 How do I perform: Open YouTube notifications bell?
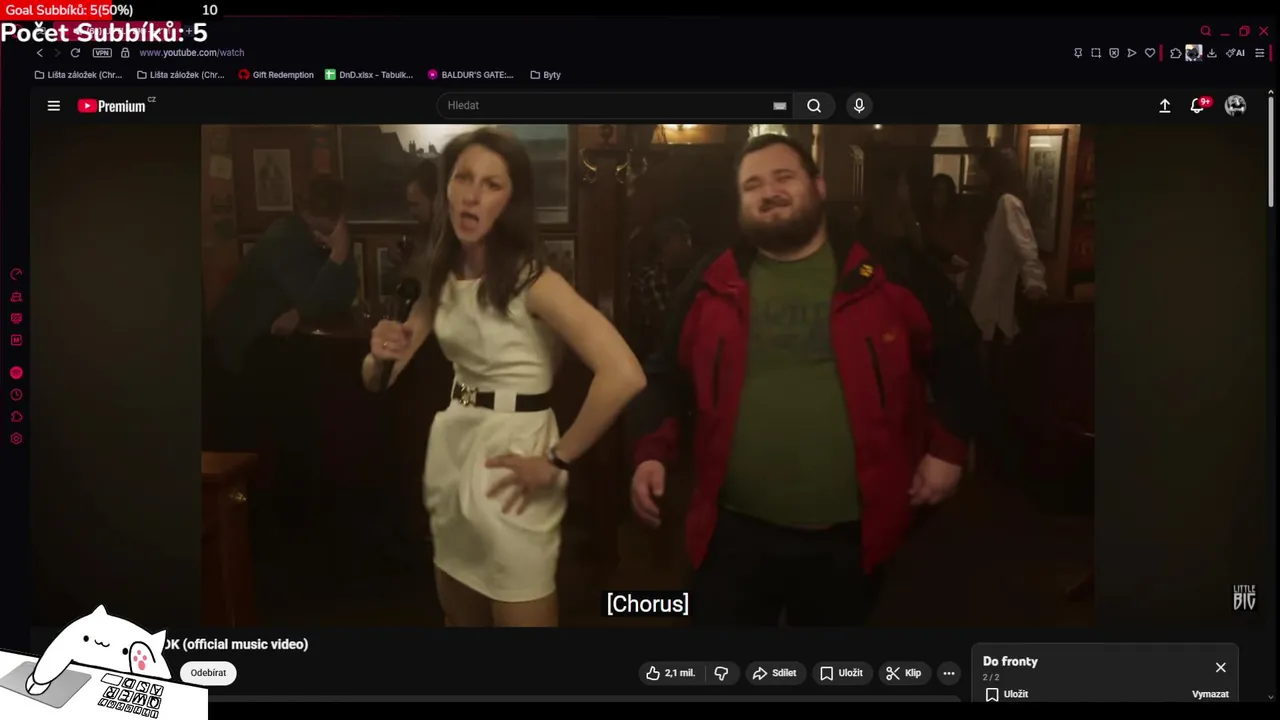pyautogui.click(x=1197, y=105)
